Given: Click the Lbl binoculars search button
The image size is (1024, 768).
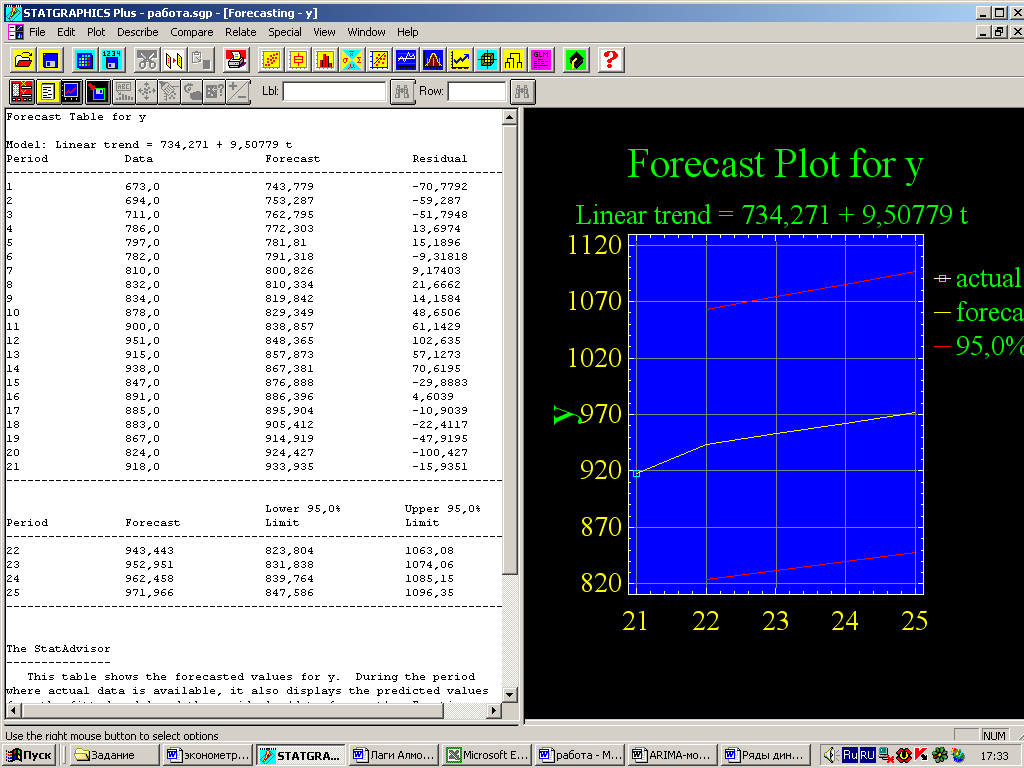Looking at the screenshot, I should (x=402, y=91).
